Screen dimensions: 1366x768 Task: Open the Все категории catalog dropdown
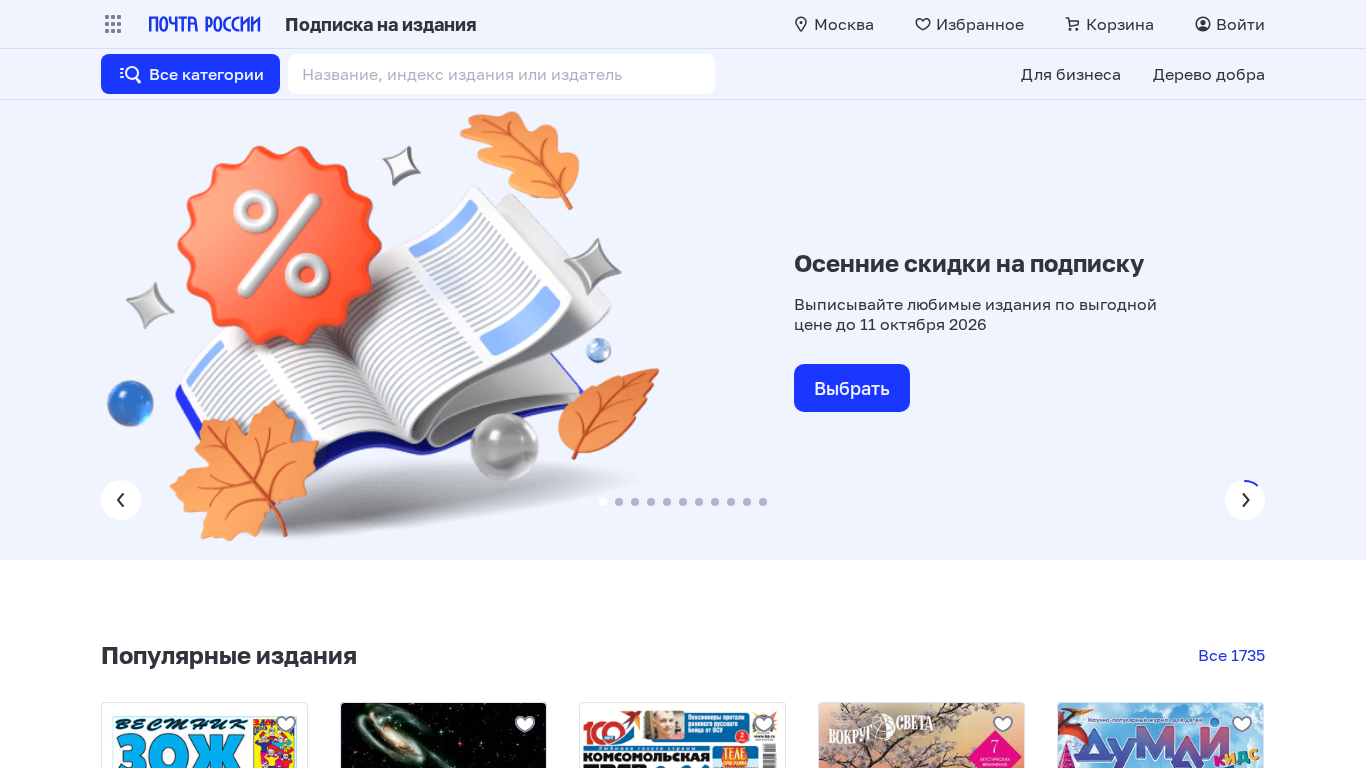pos(190,74)
